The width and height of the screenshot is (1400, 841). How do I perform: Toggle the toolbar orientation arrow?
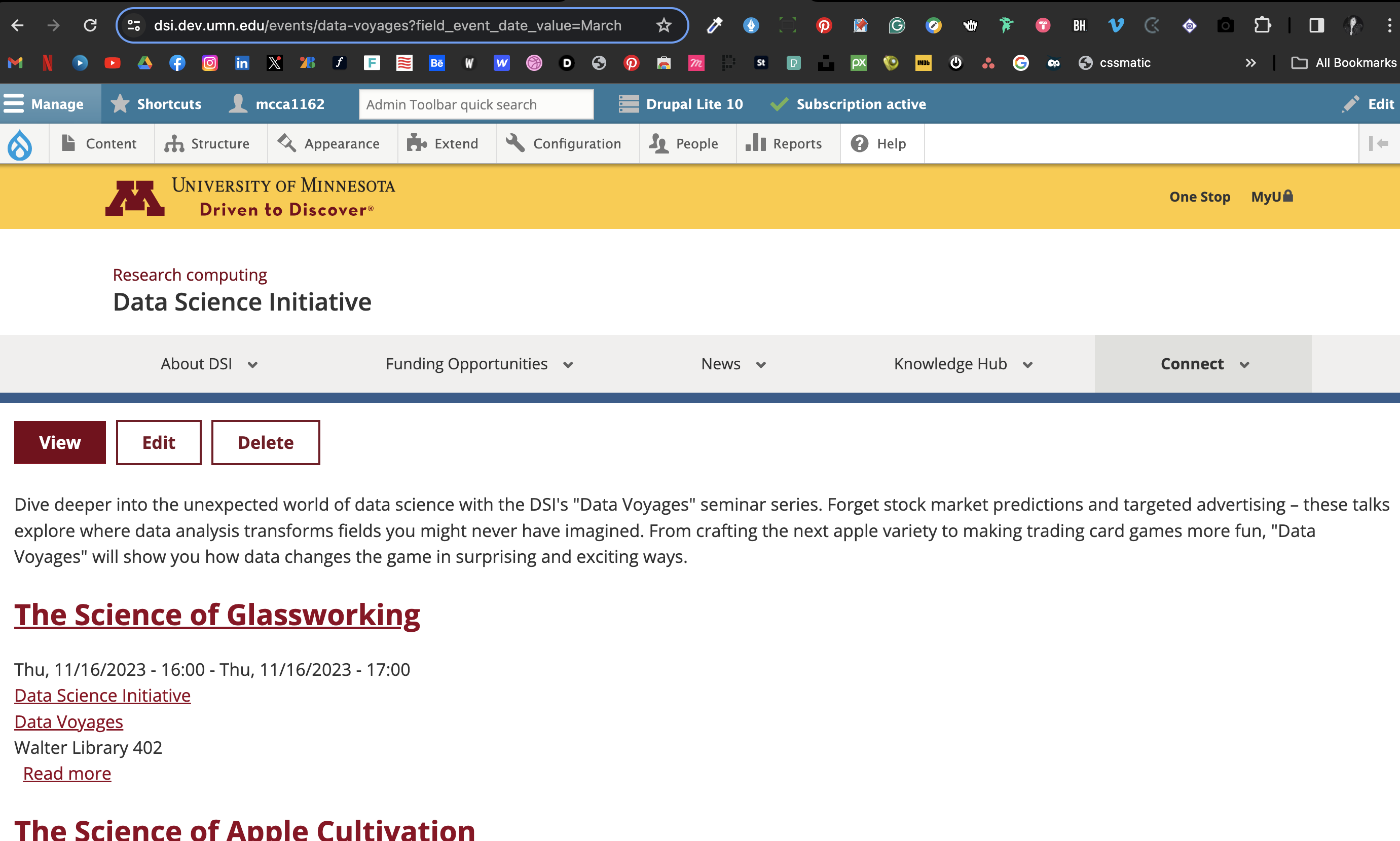pyautogui.click(x=1378, y=144)
